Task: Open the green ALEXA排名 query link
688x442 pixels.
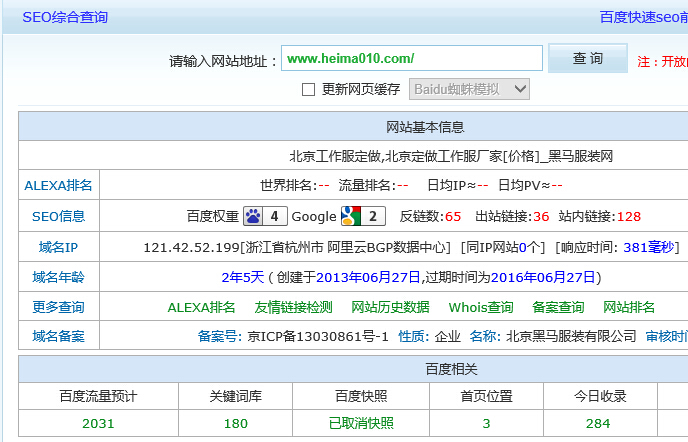Action: [201, 307]
